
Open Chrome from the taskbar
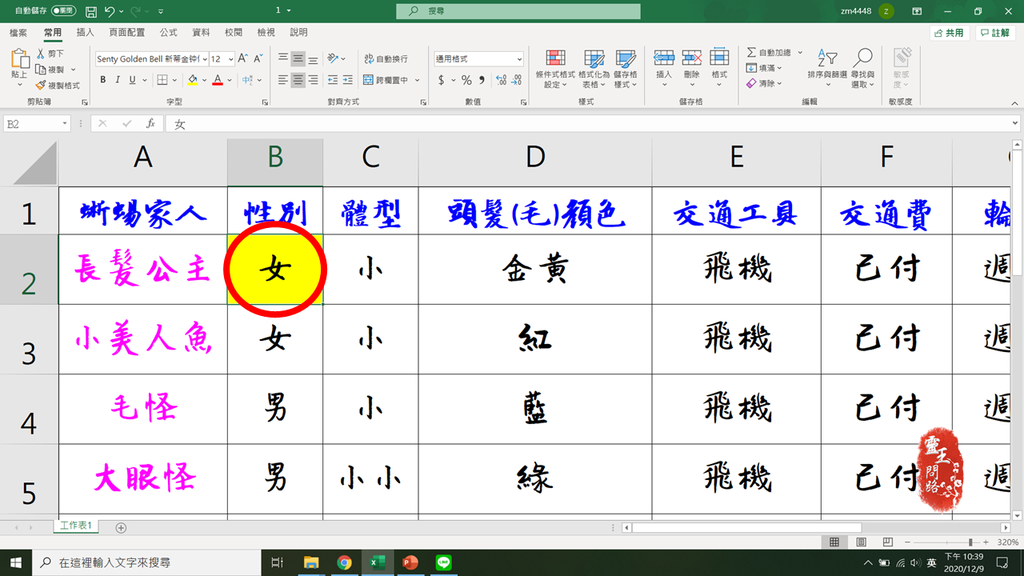pyautogui.click(x=344, y=562)
